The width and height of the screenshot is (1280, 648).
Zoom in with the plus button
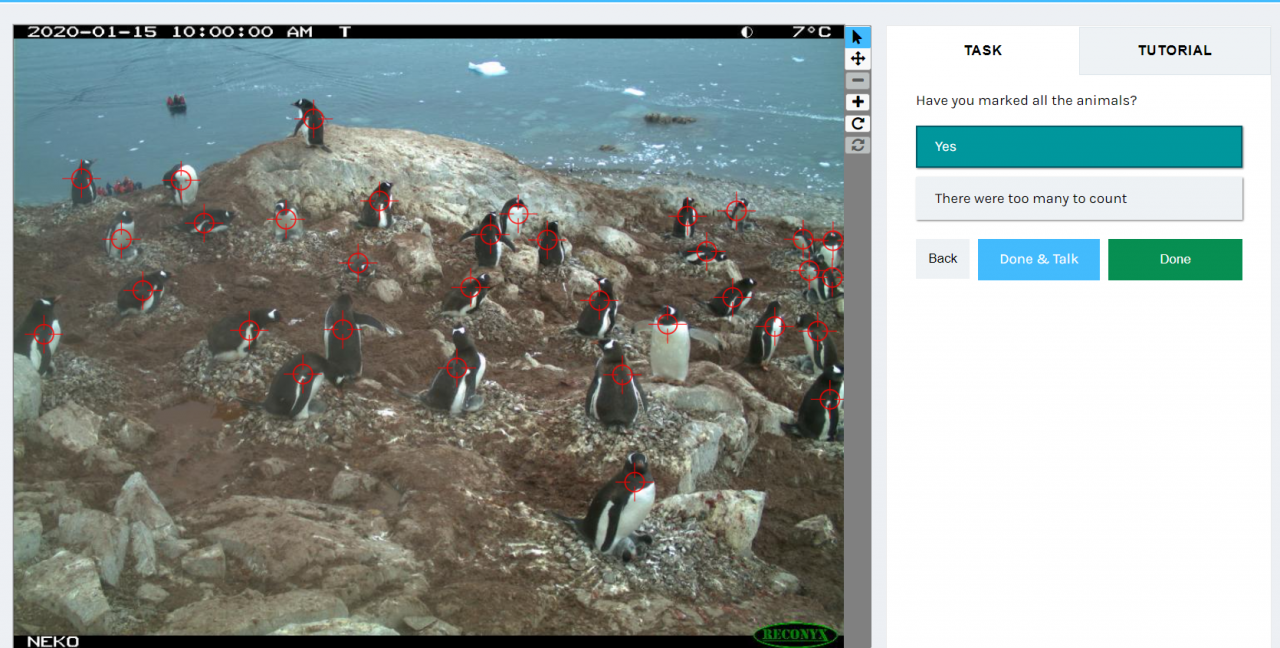[x=858, y=102]
